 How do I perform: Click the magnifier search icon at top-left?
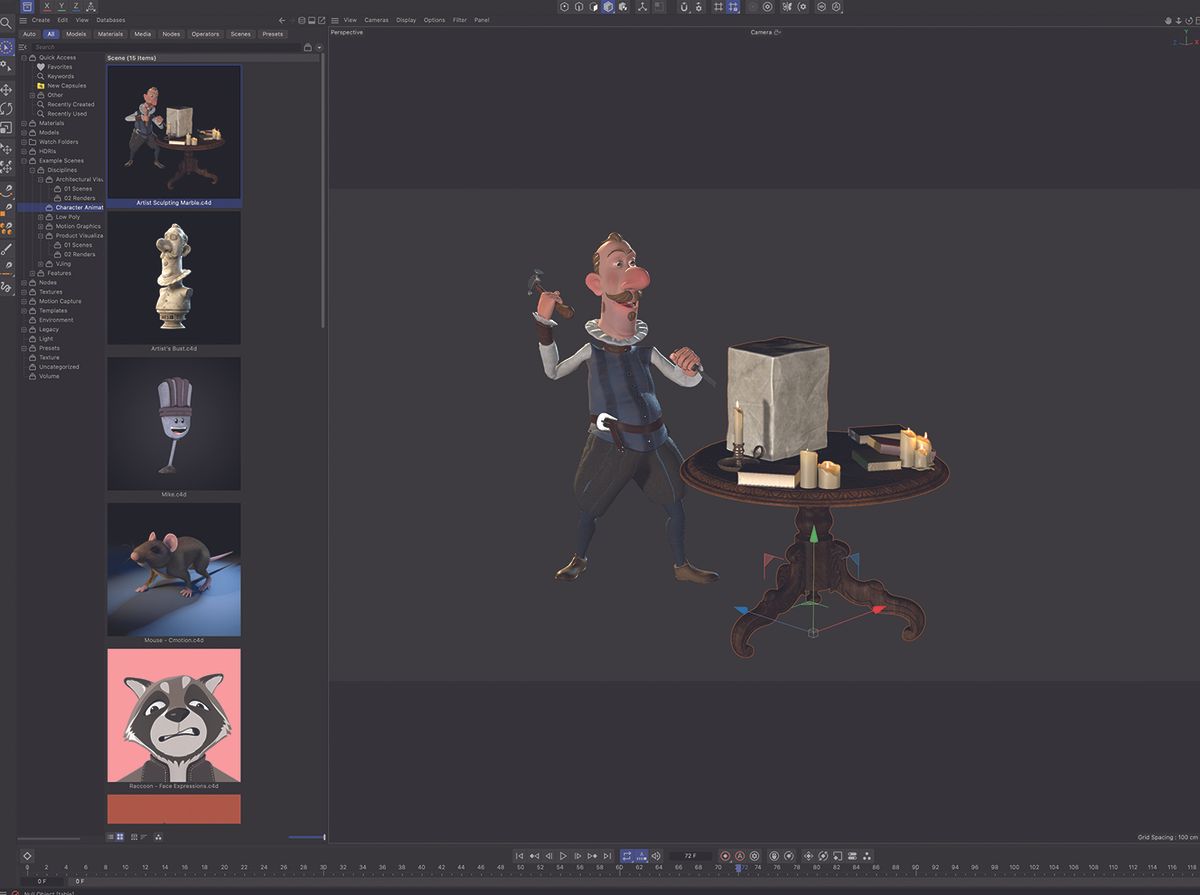[x=6, y=21]
